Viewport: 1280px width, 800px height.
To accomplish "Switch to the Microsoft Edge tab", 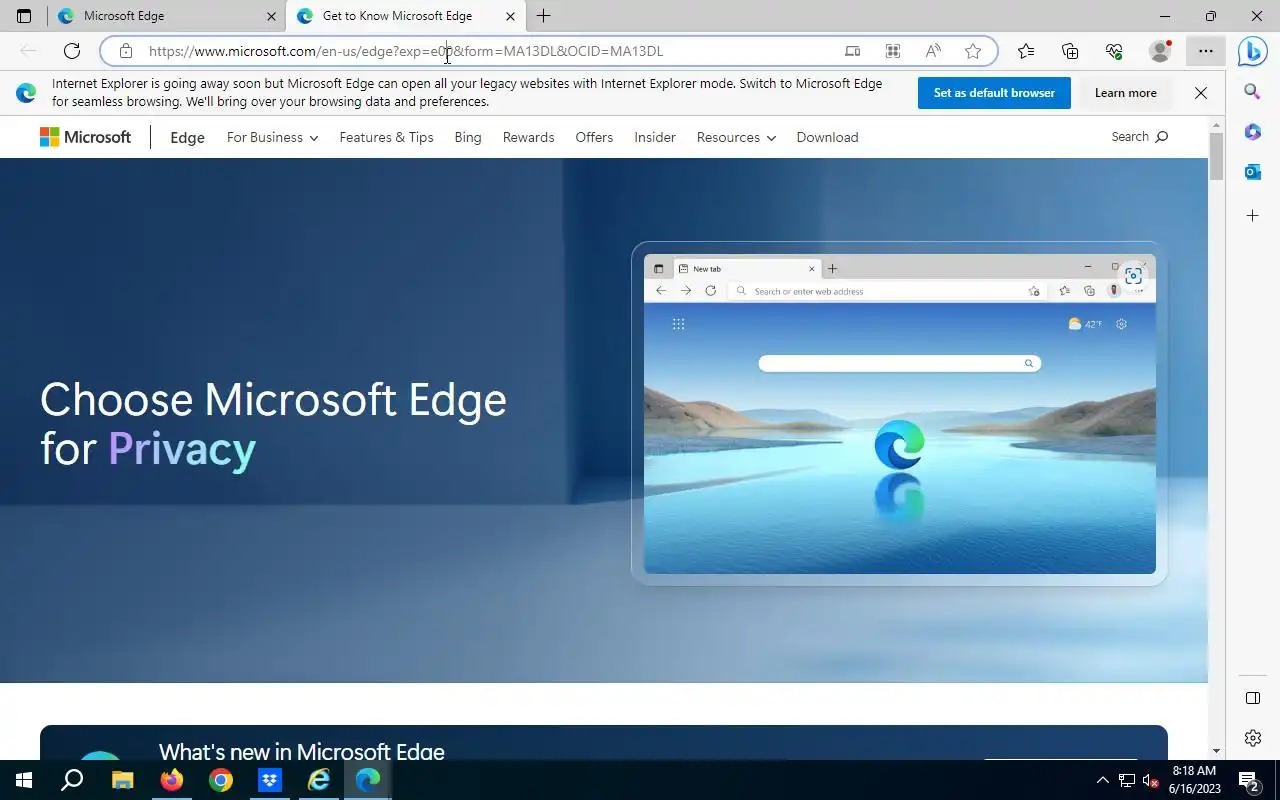I will [x=165, y=16].
